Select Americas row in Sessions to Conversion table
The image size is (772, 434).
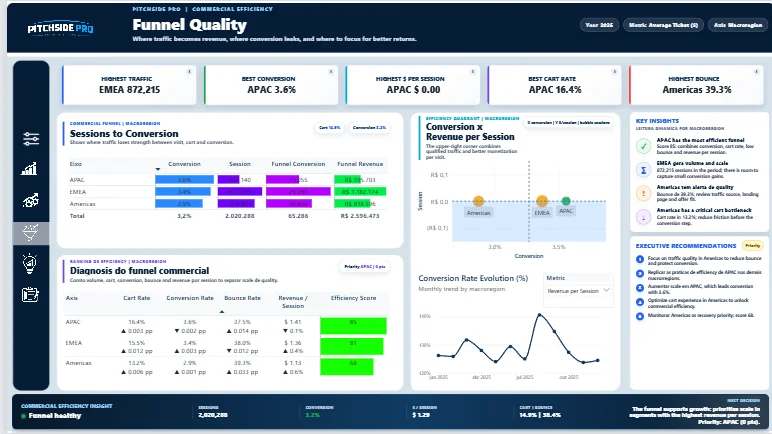[228, 203]
